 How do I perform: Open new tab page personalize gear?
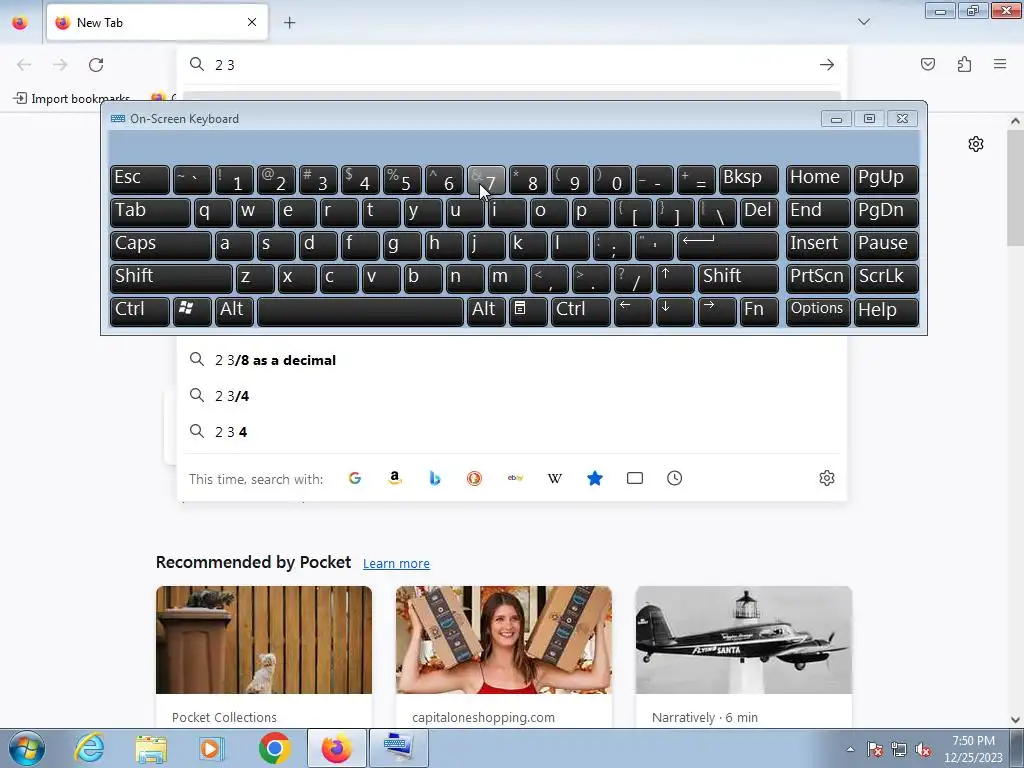[976, 144]
